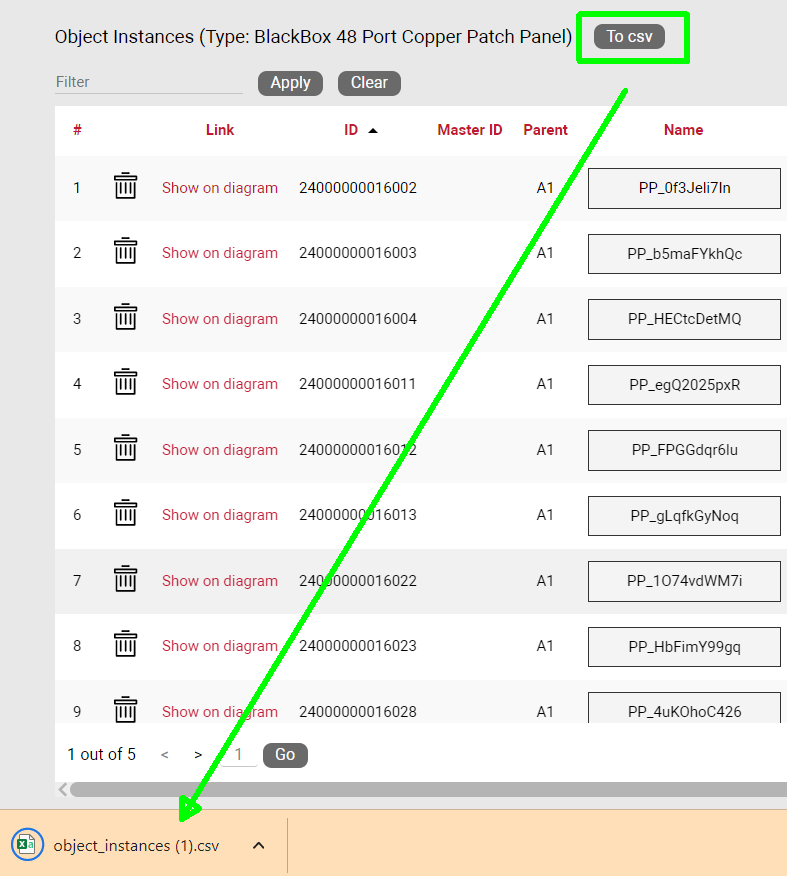The height and width of the screenshot is (876, 787).
Task: Click trash icon for row 9
Action: (125, 710)
